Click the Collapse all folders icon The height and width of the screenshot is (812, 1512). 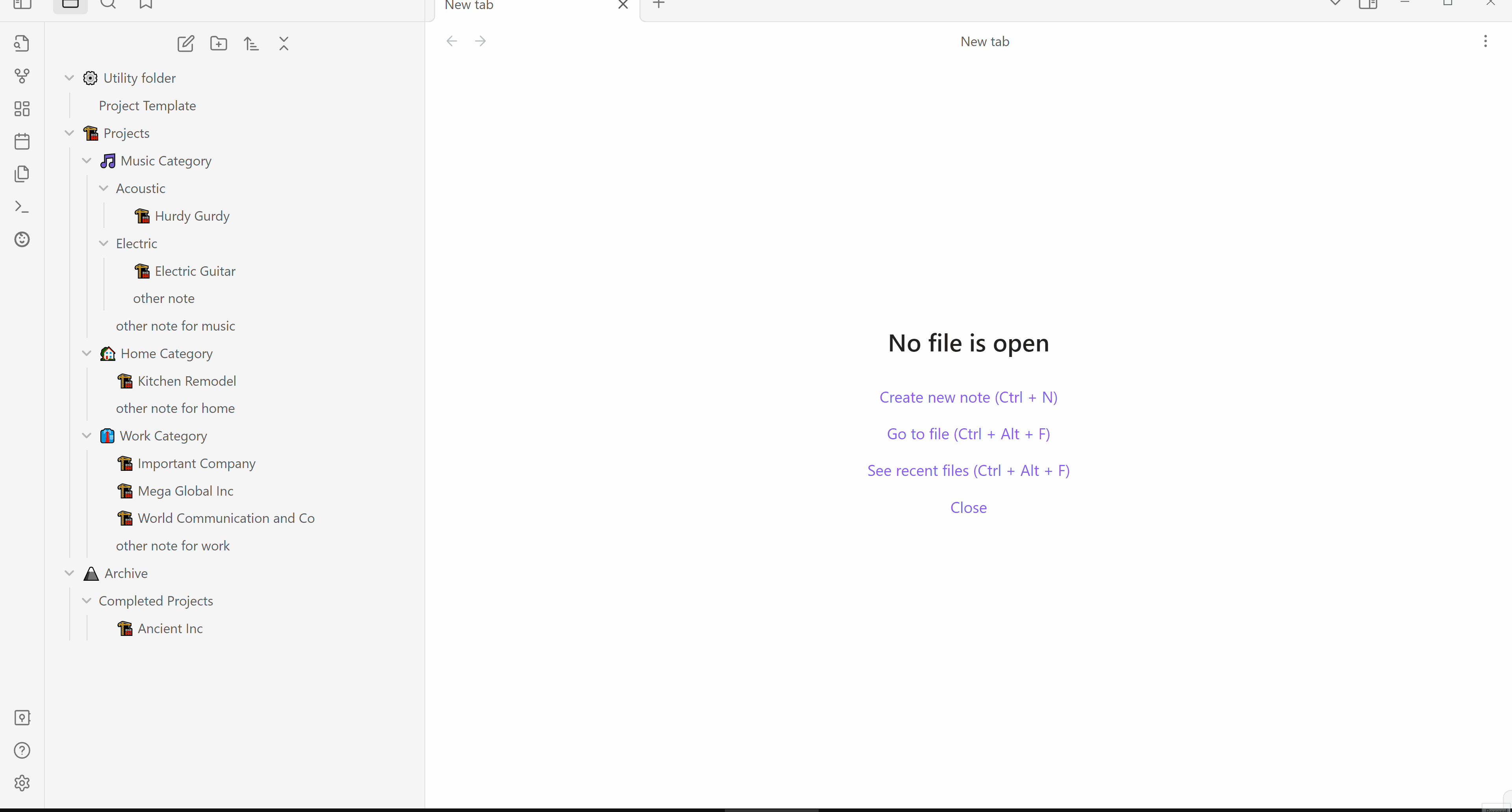pos(284,43)
